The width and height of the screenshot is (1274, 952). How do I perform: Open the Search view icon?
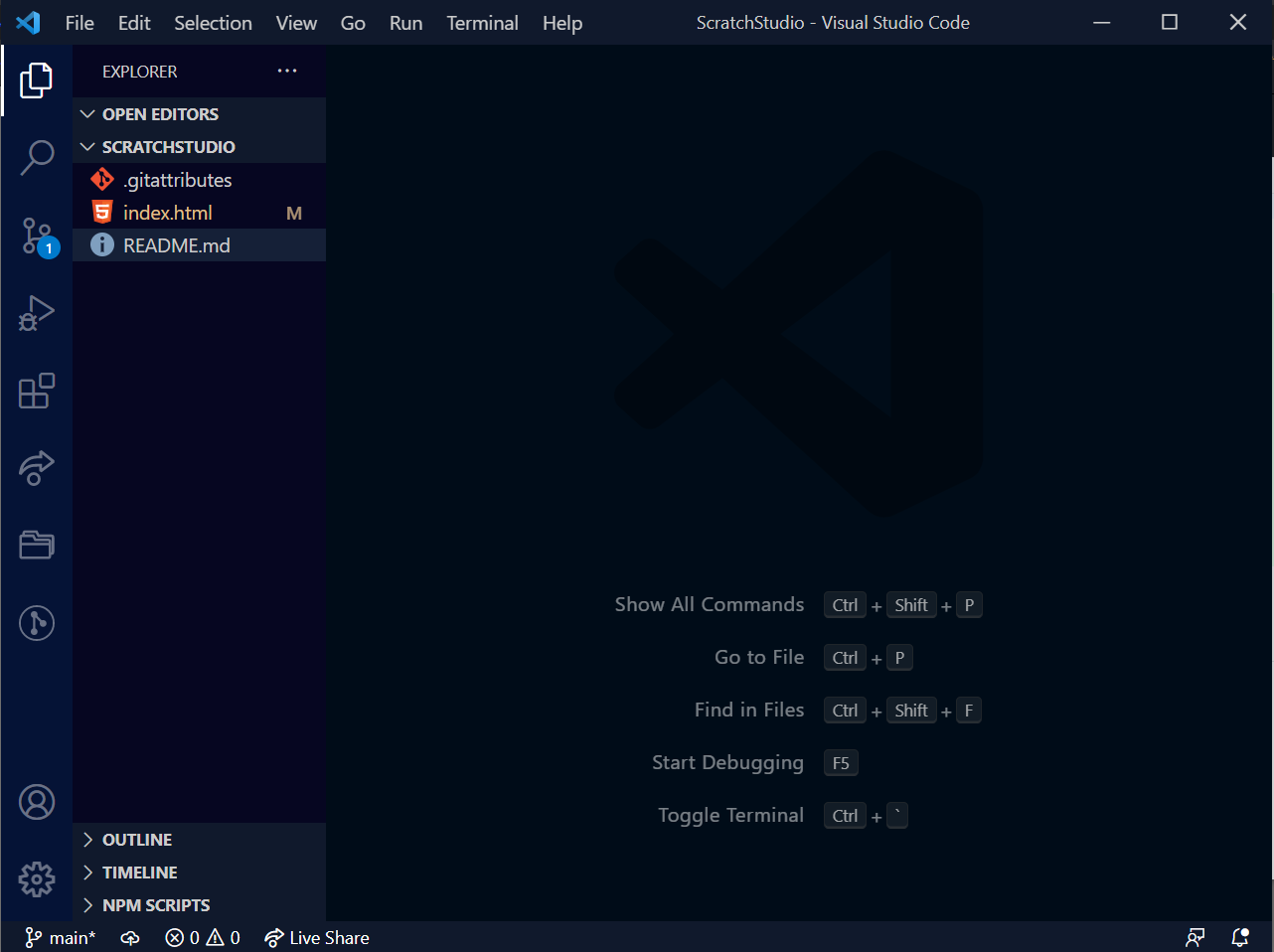click(37, 157)
